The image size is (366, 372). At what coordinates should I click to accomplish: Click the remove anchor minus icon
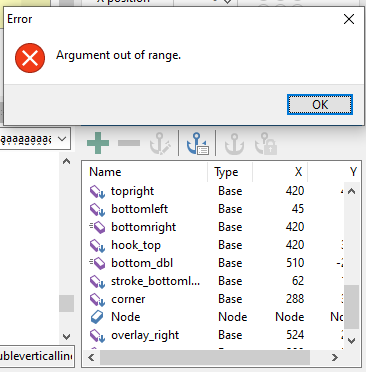coord(129,143)
